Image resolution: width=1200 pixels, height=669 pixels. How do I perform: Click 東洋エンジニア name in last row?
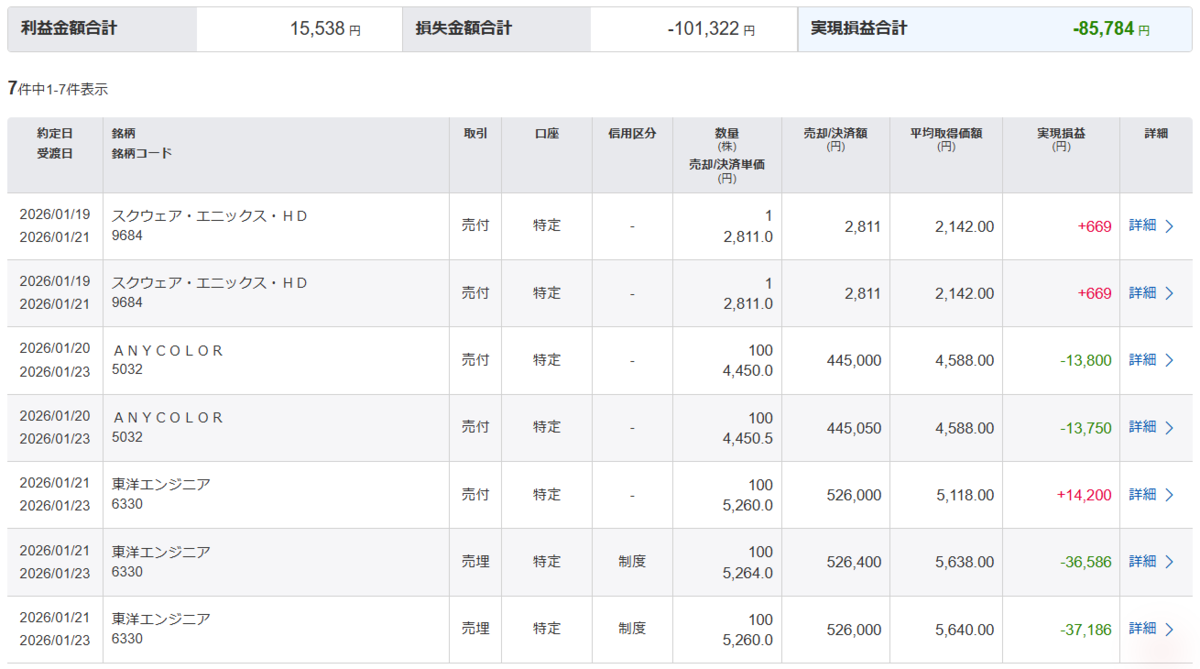click(161, 619)
